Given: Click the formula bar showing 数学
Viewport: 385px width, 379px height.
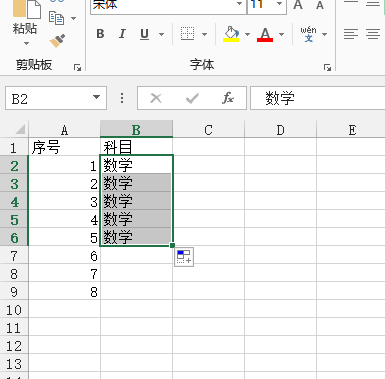Looking at the screenshot, I should 317,98.
